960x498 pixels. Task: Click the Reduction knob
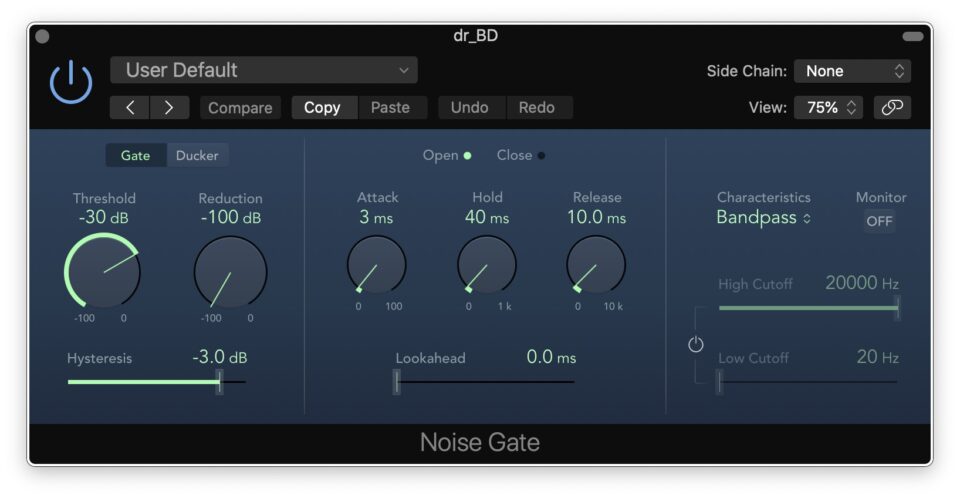[230, 272]
